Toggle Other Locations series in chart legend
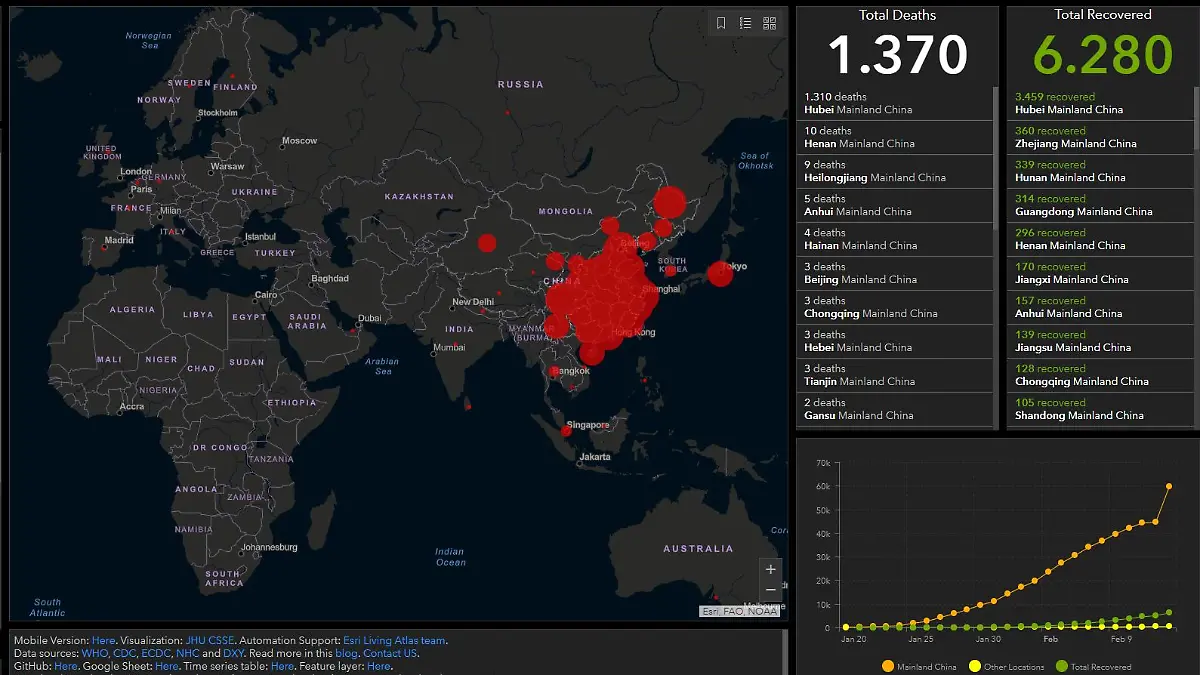This screenshot has width=1200, height=675. (1005, 666)
